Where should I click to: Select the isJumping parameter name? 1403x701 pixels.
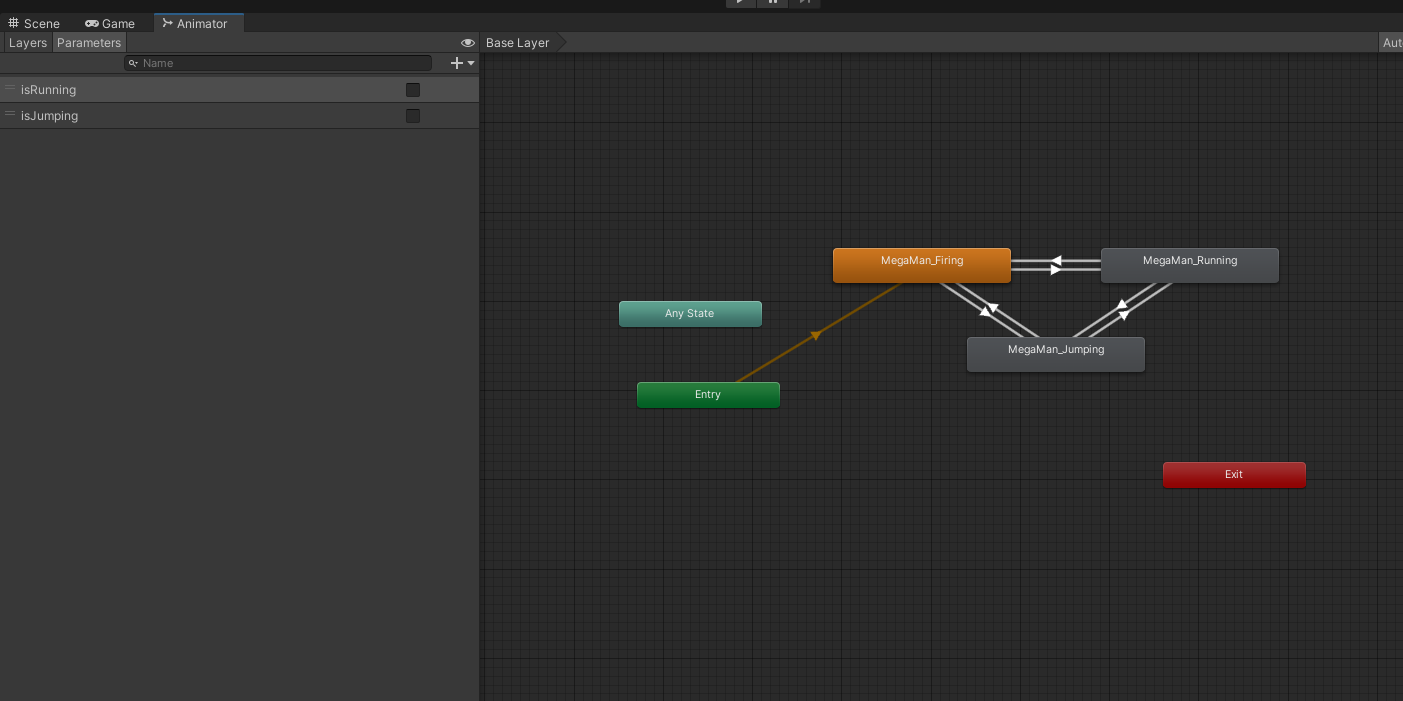click(x=49, y=116)
